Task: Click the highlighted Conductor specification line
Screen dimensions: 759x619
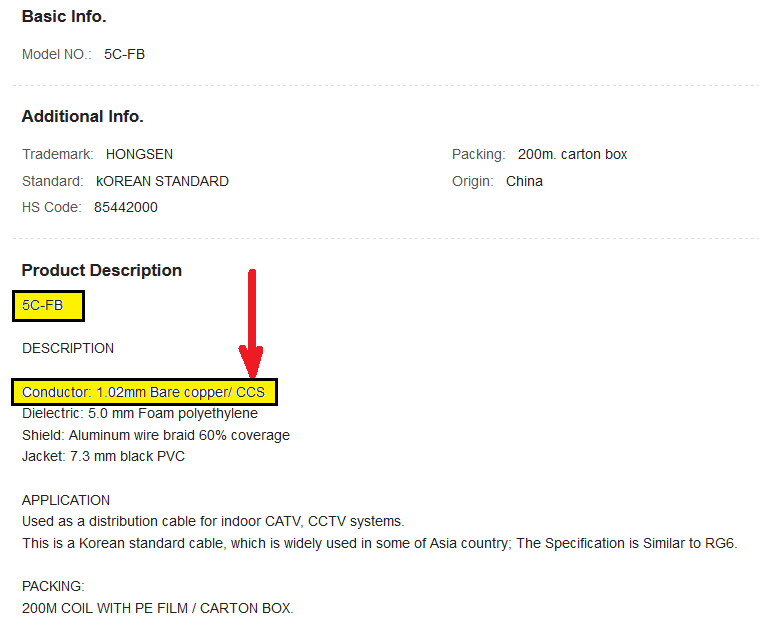Action: [x=144, y=392]
